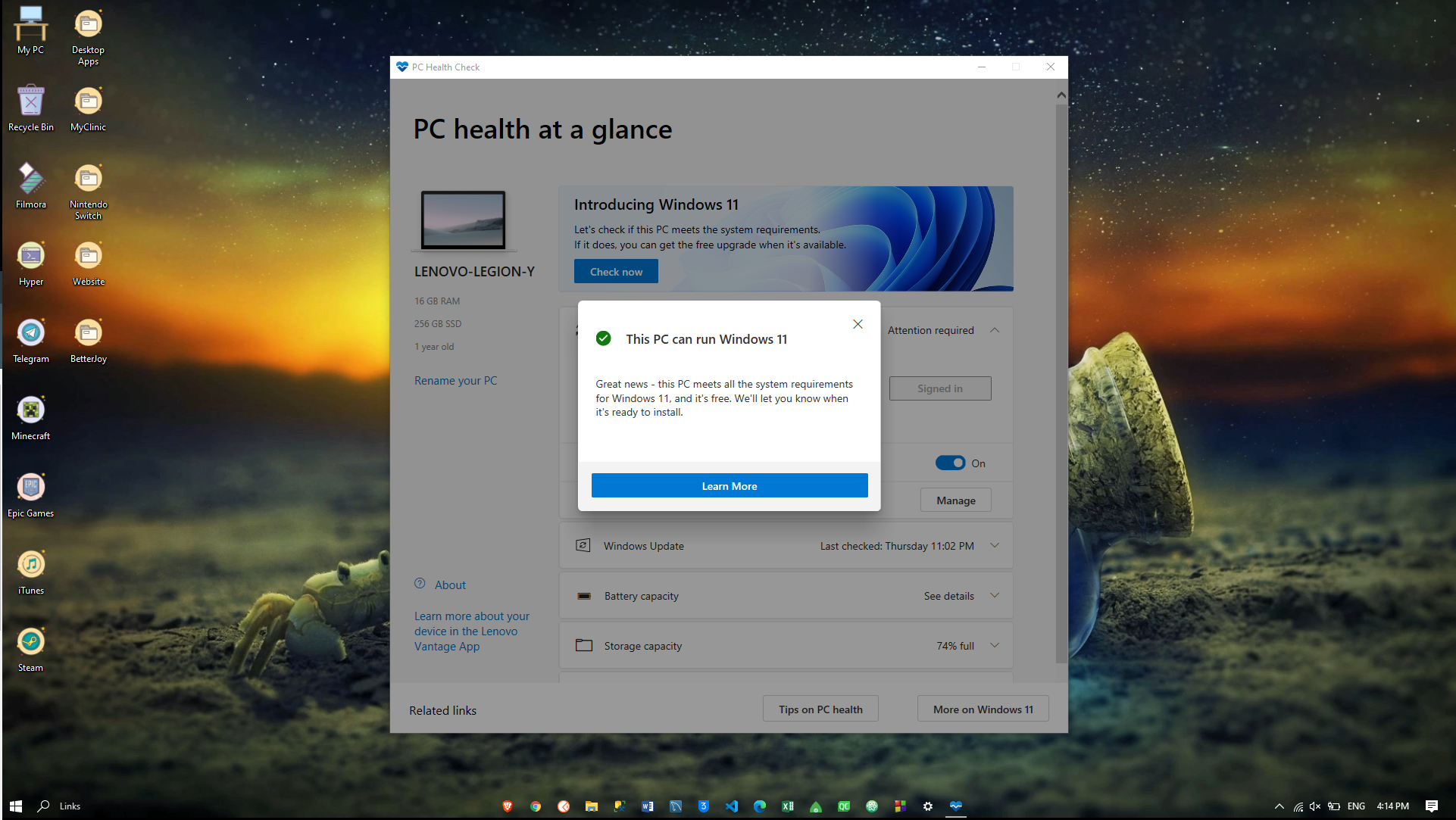Select the Hyper desktop icon
1456x820 pixels.
[31, 262]
